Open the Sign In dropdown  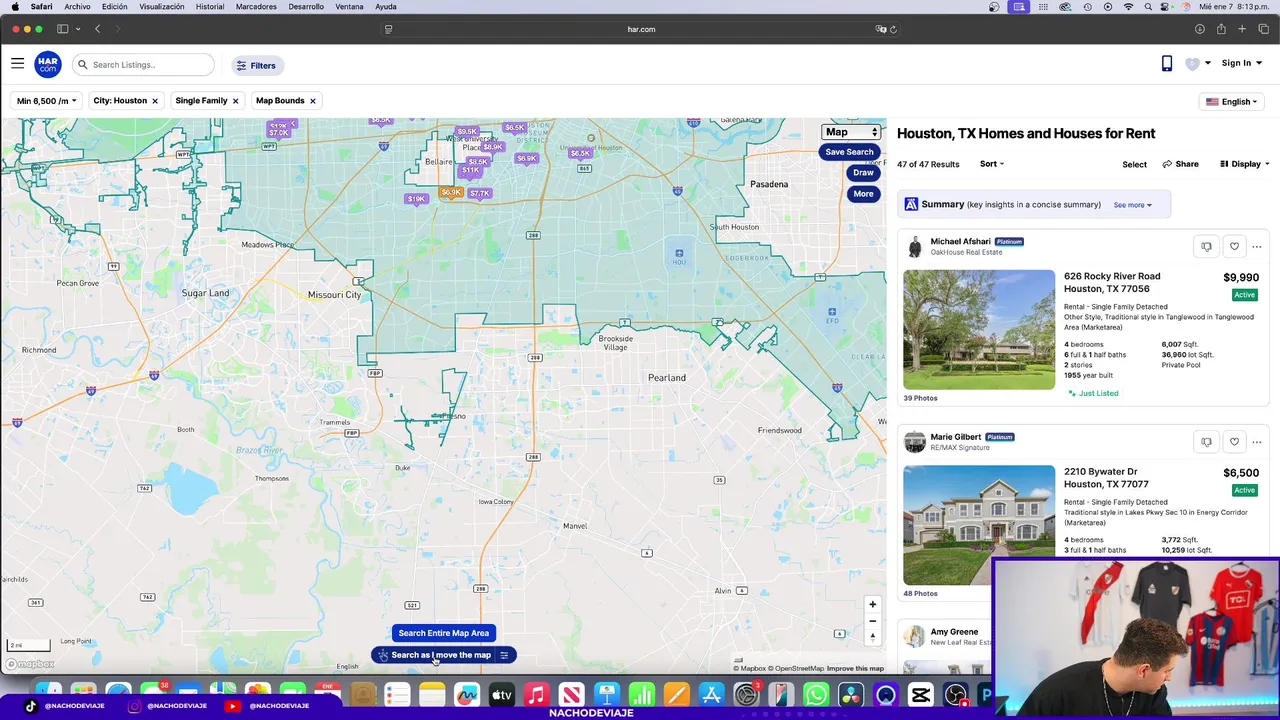(x=1241, y=63)
